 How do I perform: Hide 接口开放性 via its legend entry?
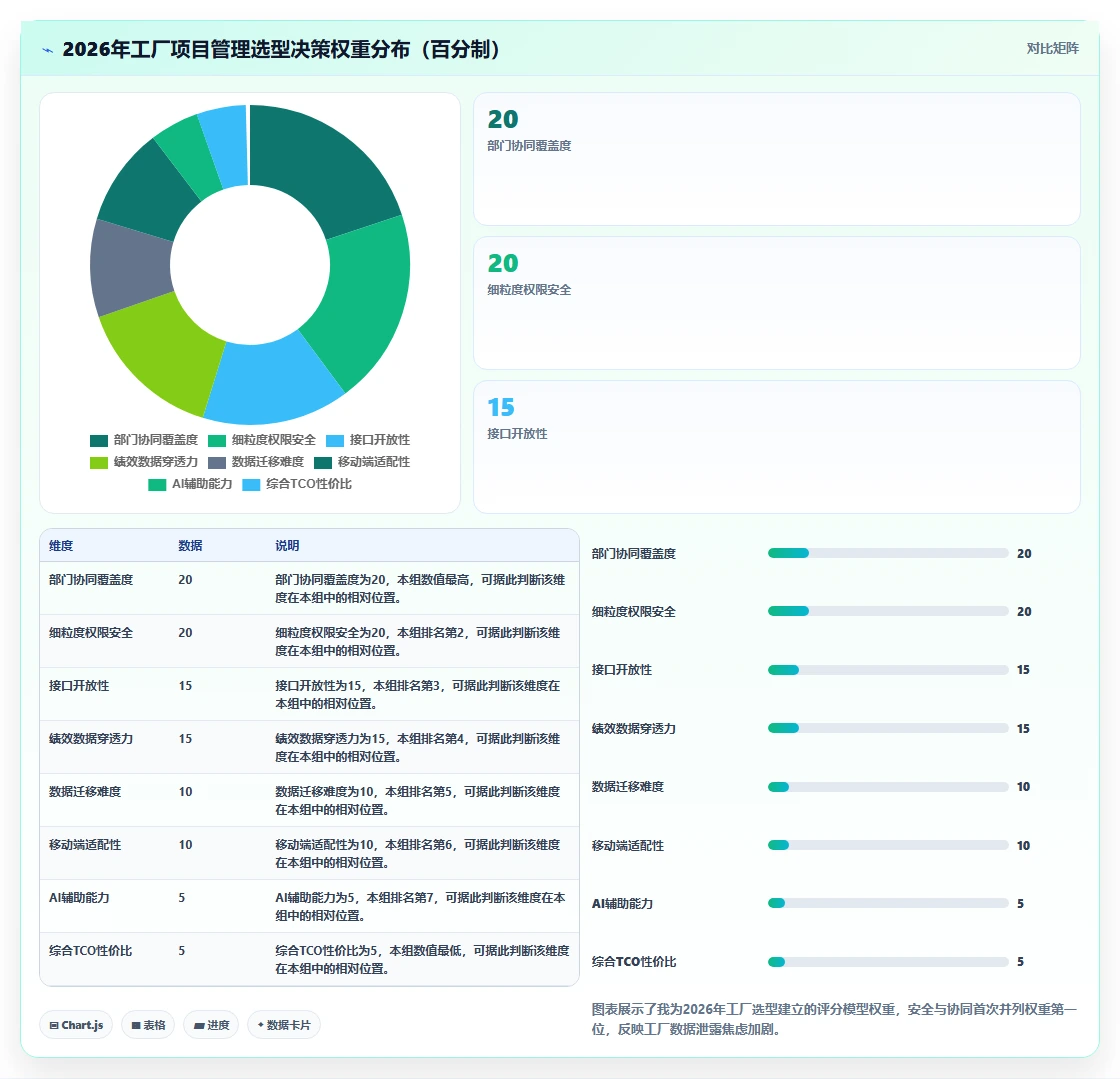[x=368, y=440]
